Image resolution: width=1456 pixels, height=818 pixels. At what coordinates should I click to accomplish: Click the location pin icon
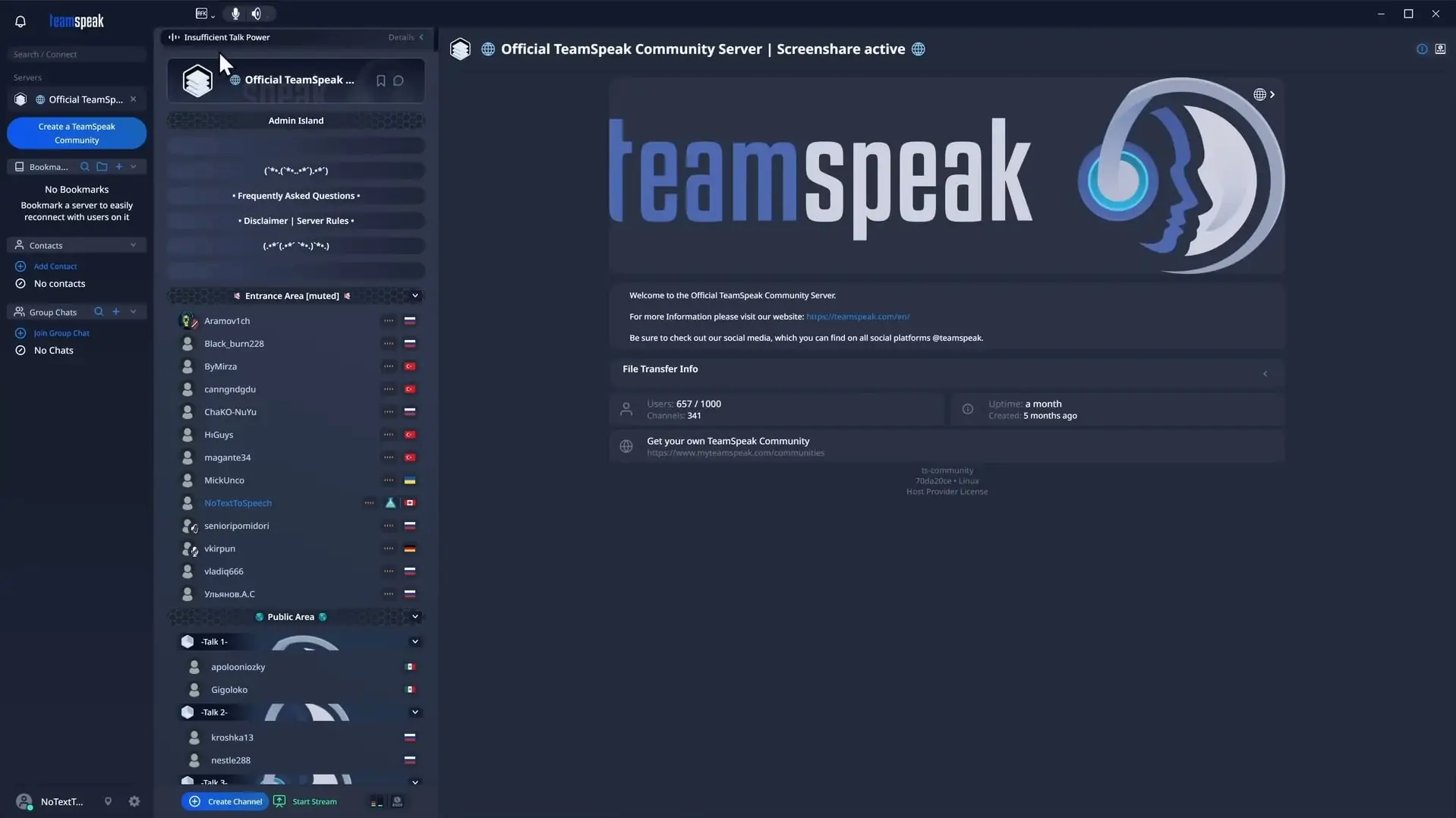tap(108, 802)
